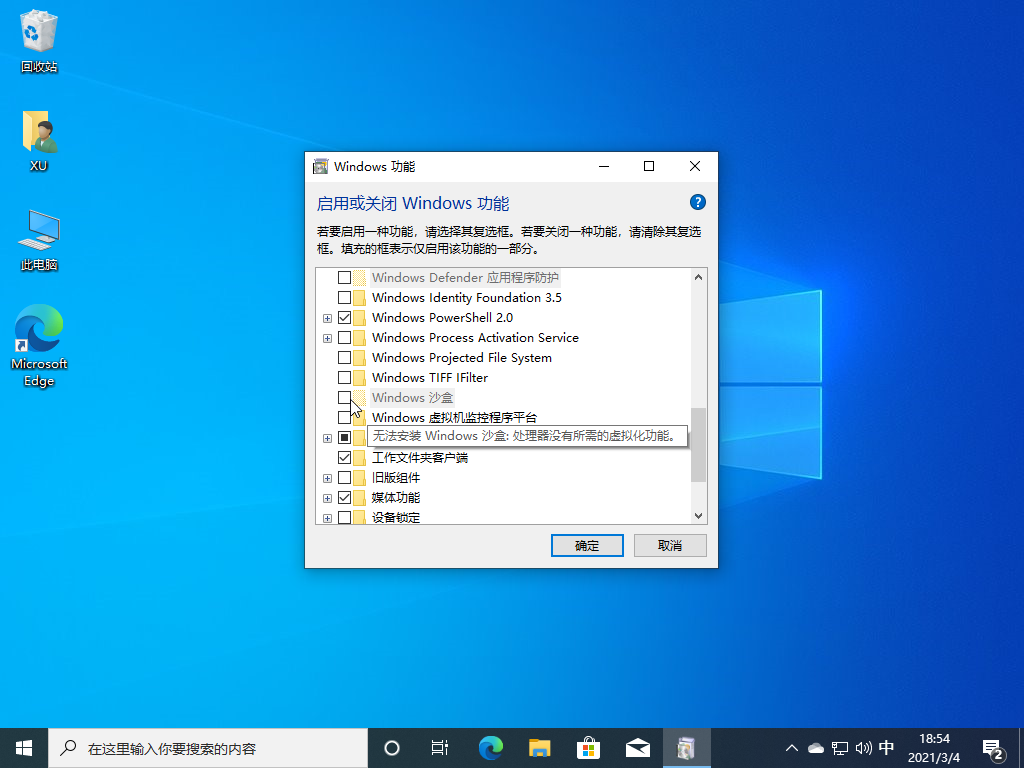Select the Windows Projected File System label
The width and height of the screenshot is (1024, 768).
coord(462,358)
